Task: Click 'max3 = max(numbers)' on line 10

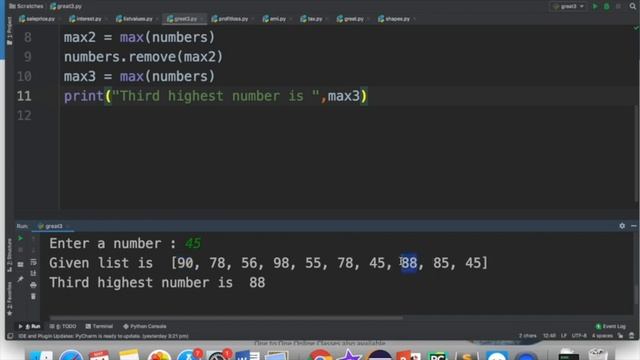Action: (139, 76)
